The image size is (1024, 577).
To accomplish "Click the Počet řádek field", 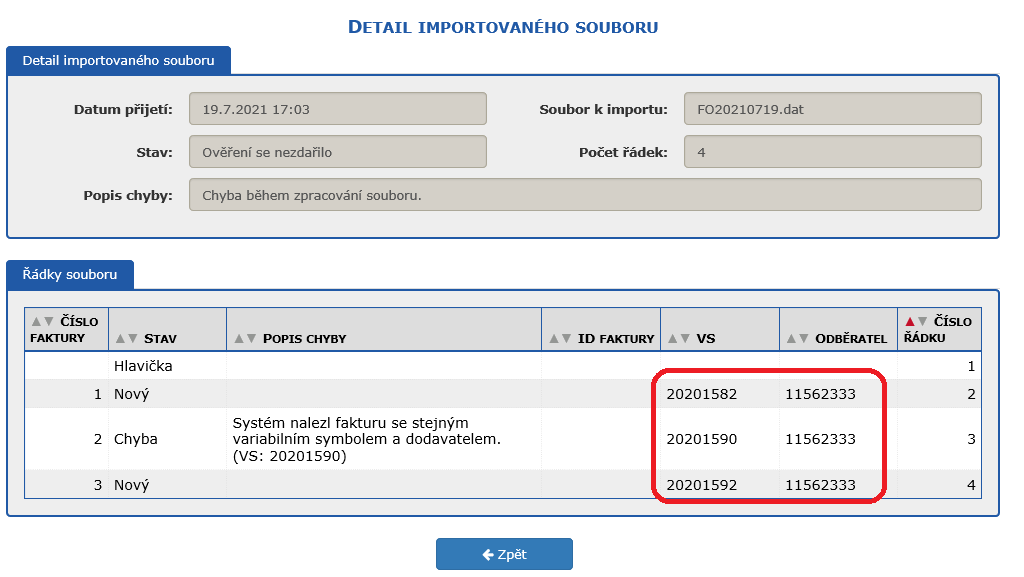I will point(833,152).
